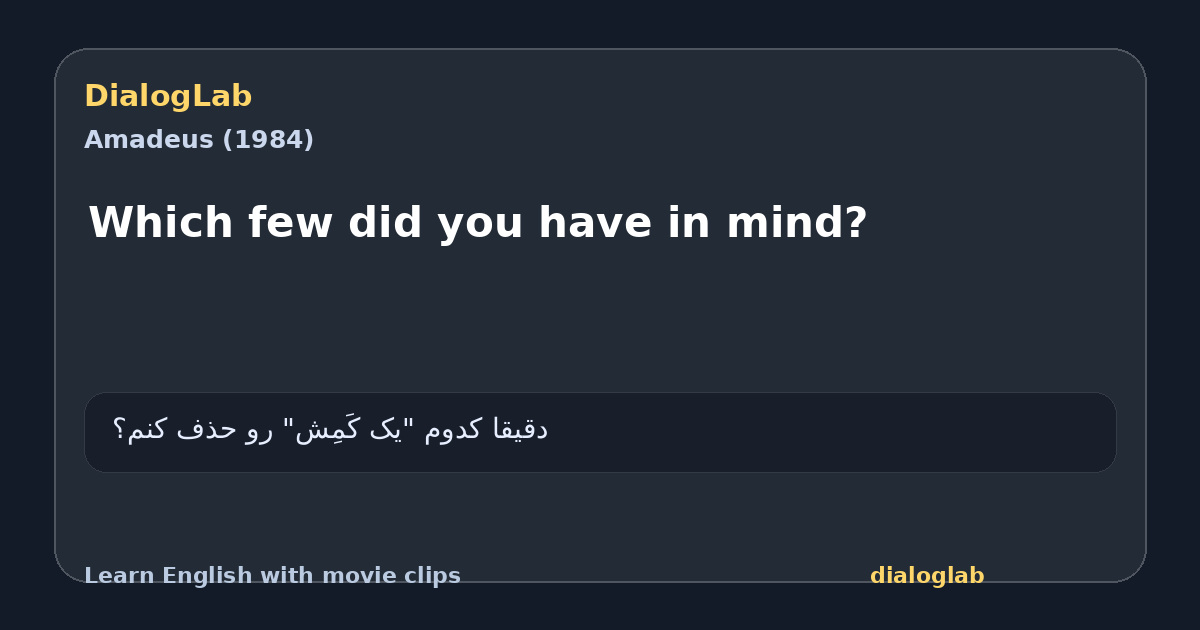Select the year (1984) in subtitle
Image resolution: width=1200 pixels, height=630 pixels.
[x=268, y=140]
